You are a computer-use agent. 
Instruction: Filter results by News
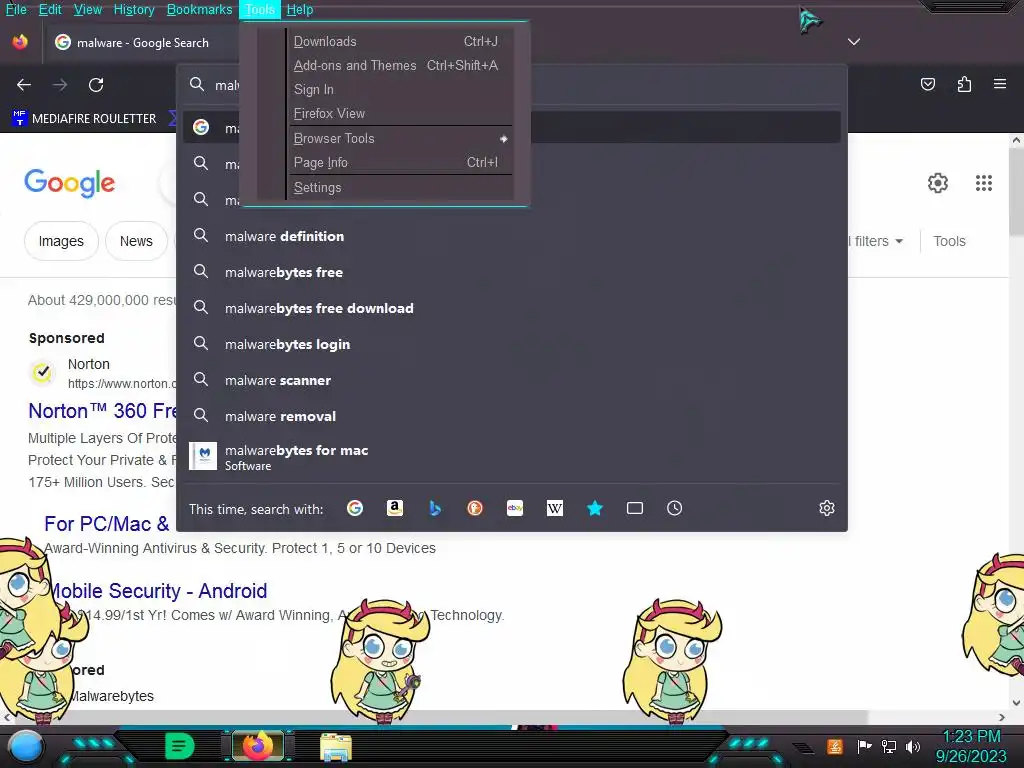coord(136,241)
